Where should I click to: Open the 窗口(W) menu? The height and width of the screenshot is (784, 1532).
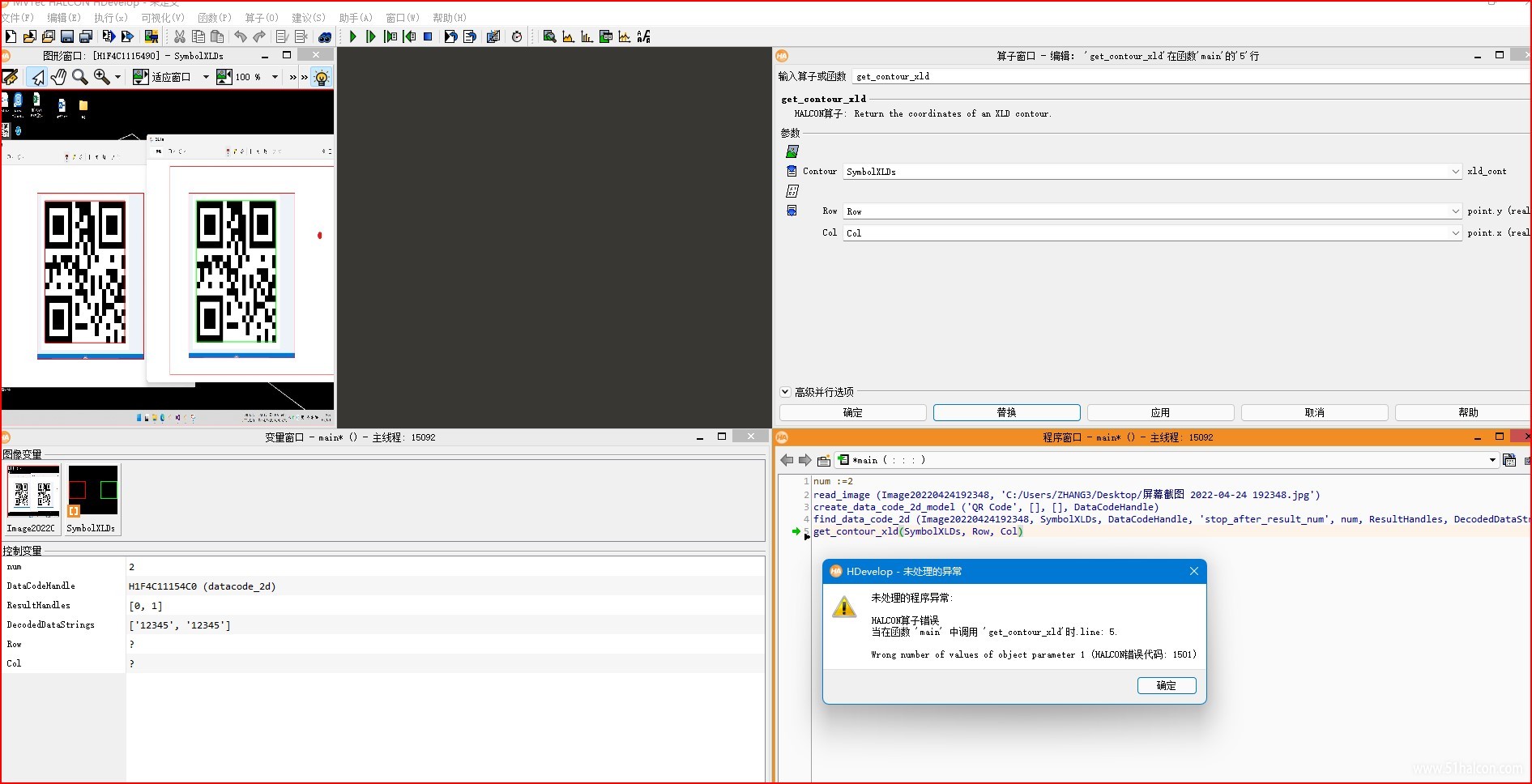(x=403, y=17)
